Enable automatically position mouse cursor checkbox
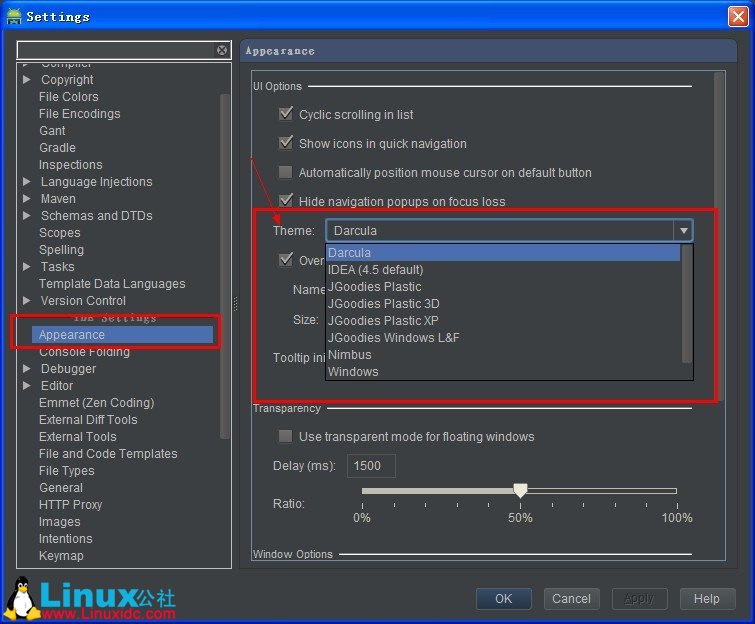The image size is (755, 624). coord(286,172)
